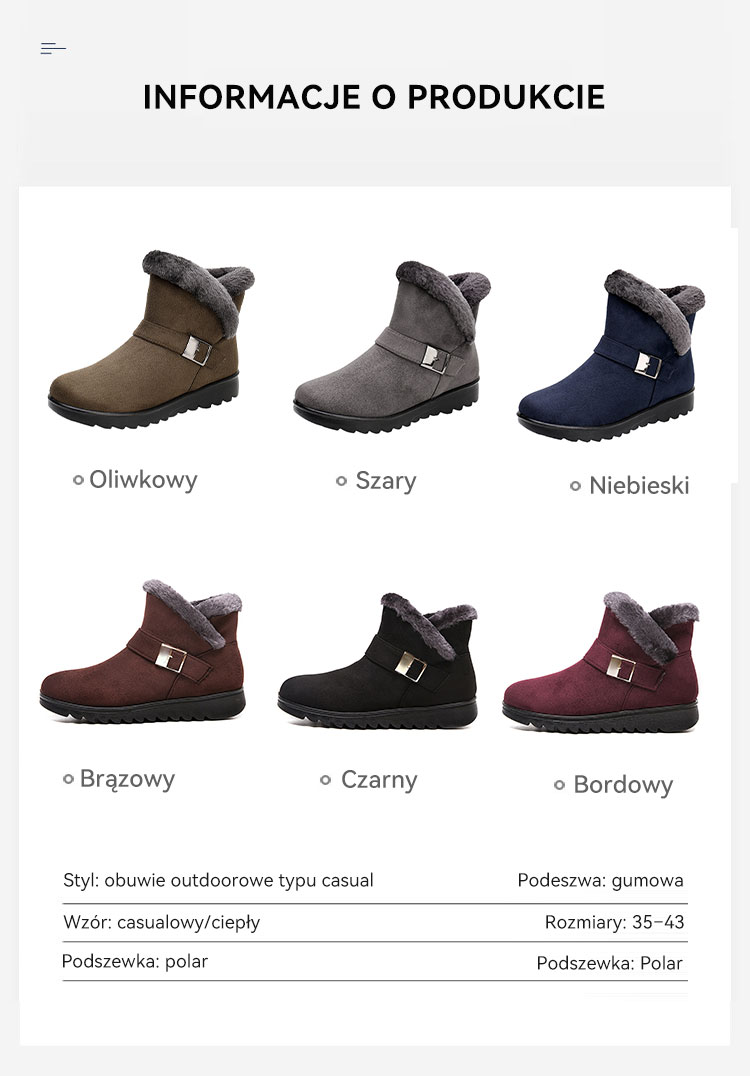Select the black boot image
Viewport: 750px width, 1076px height.
pos(377,660)
